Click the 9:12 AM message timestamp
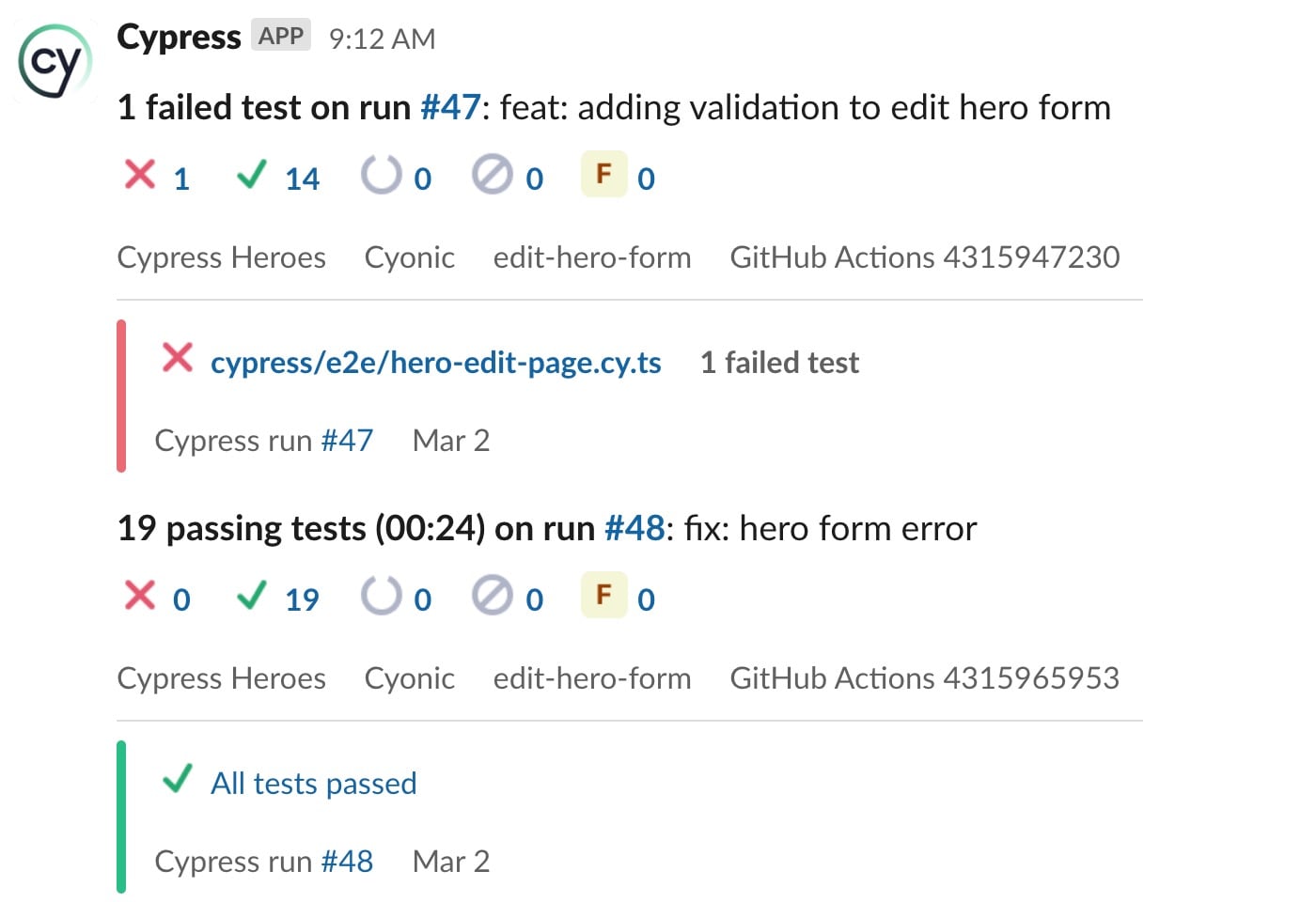 point(381,39)
